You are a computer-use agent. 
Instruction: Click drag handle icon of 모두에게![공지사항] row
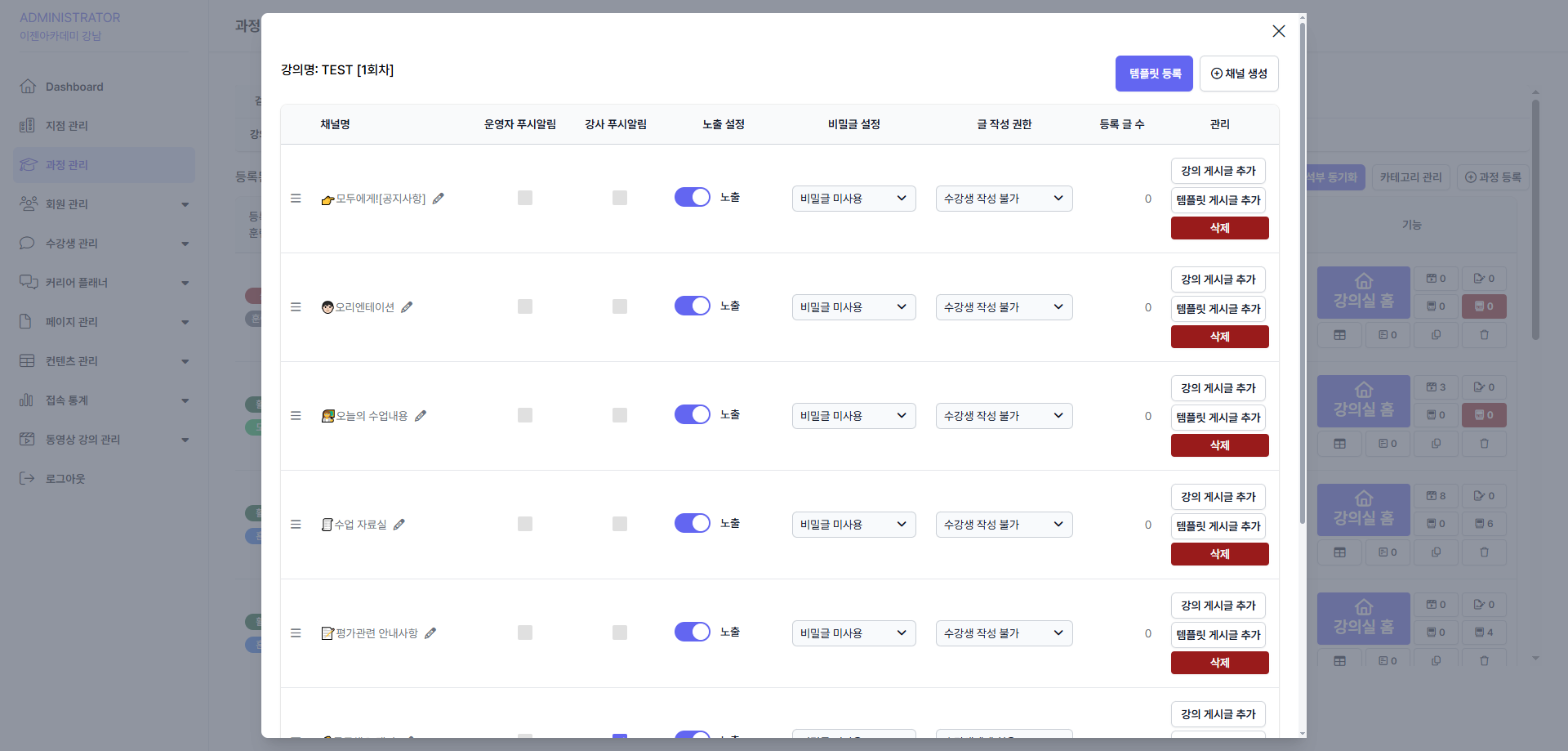(x=296, y=199)
